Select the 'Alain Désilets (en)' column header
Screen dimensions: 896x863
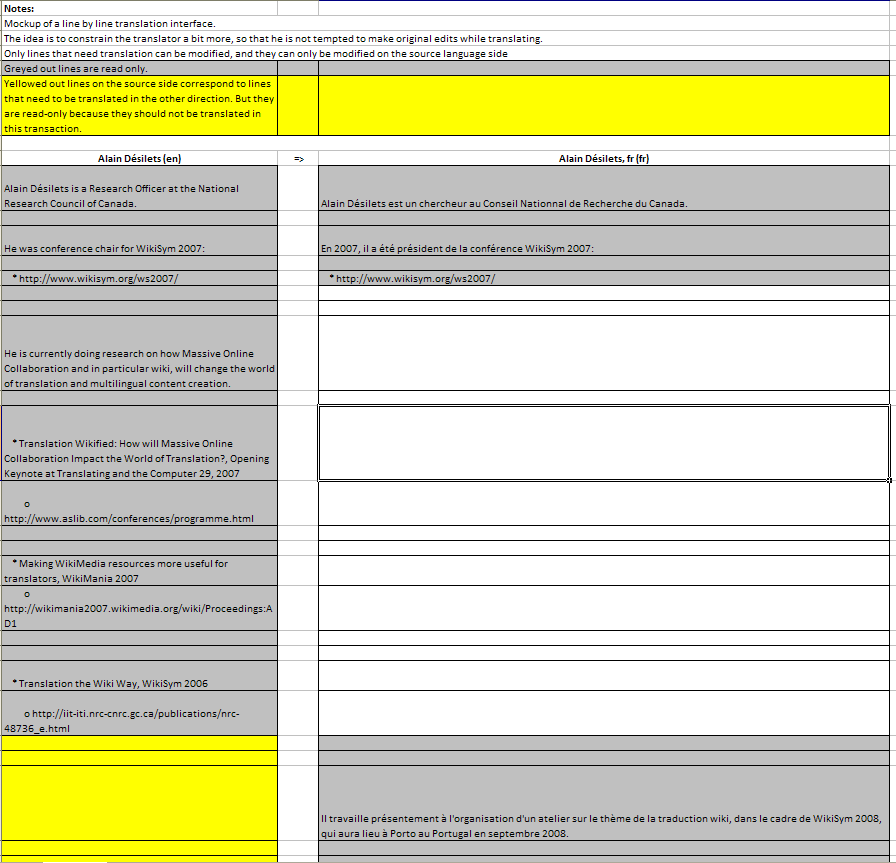(x=139, y=158)
